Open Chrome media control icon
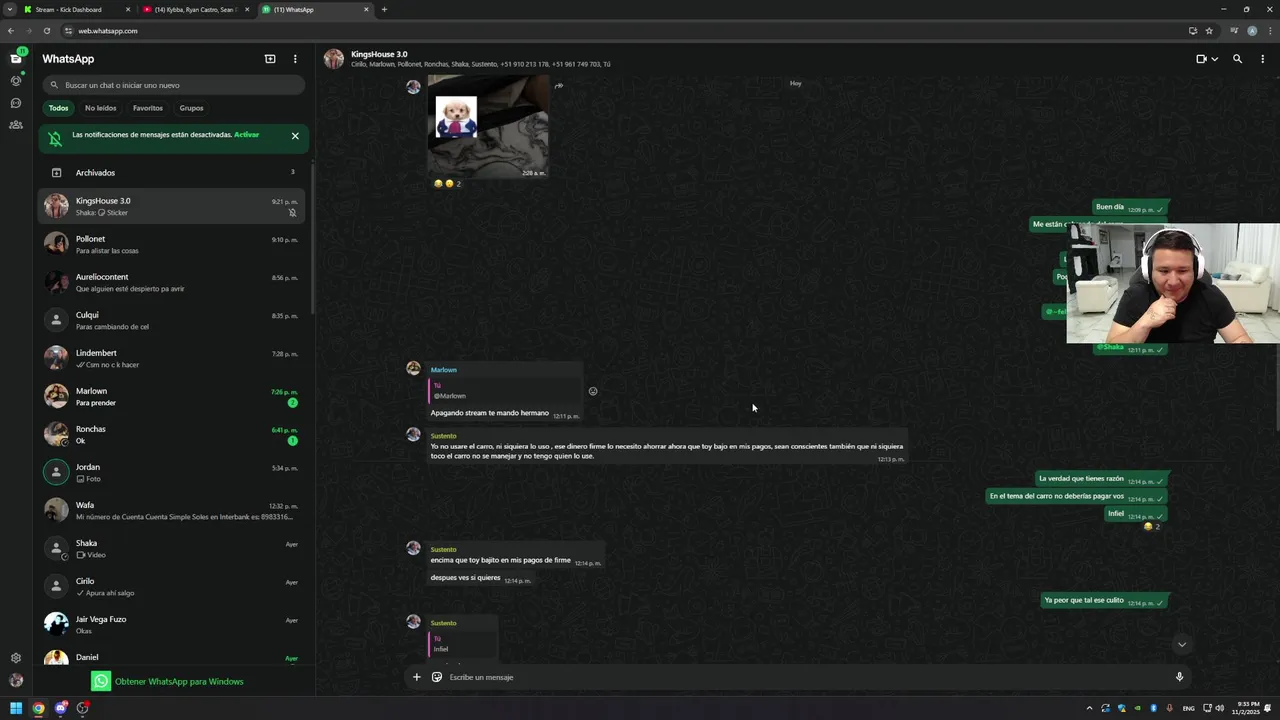The width and height of the screenshot is (1280, 720). [1235, 31]
